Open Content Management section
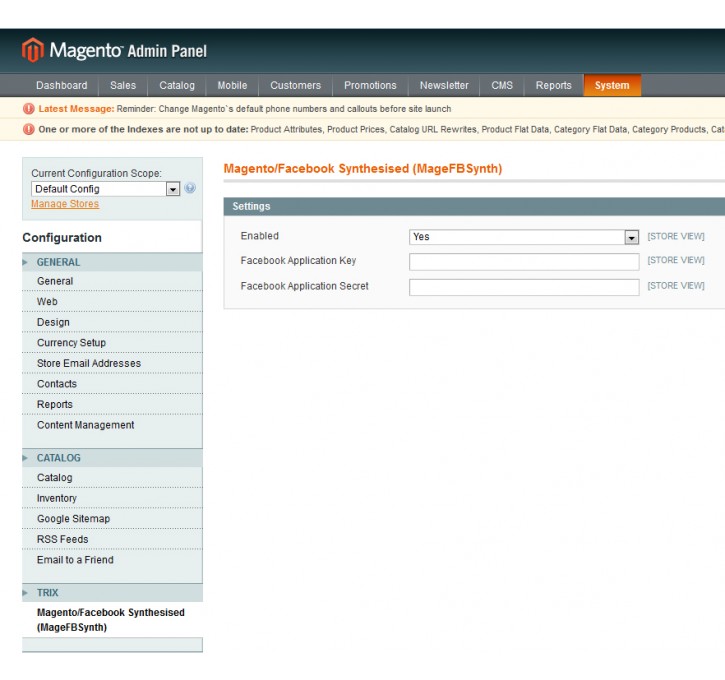Viewport: 725px width, 680px height. coord(112,425)
